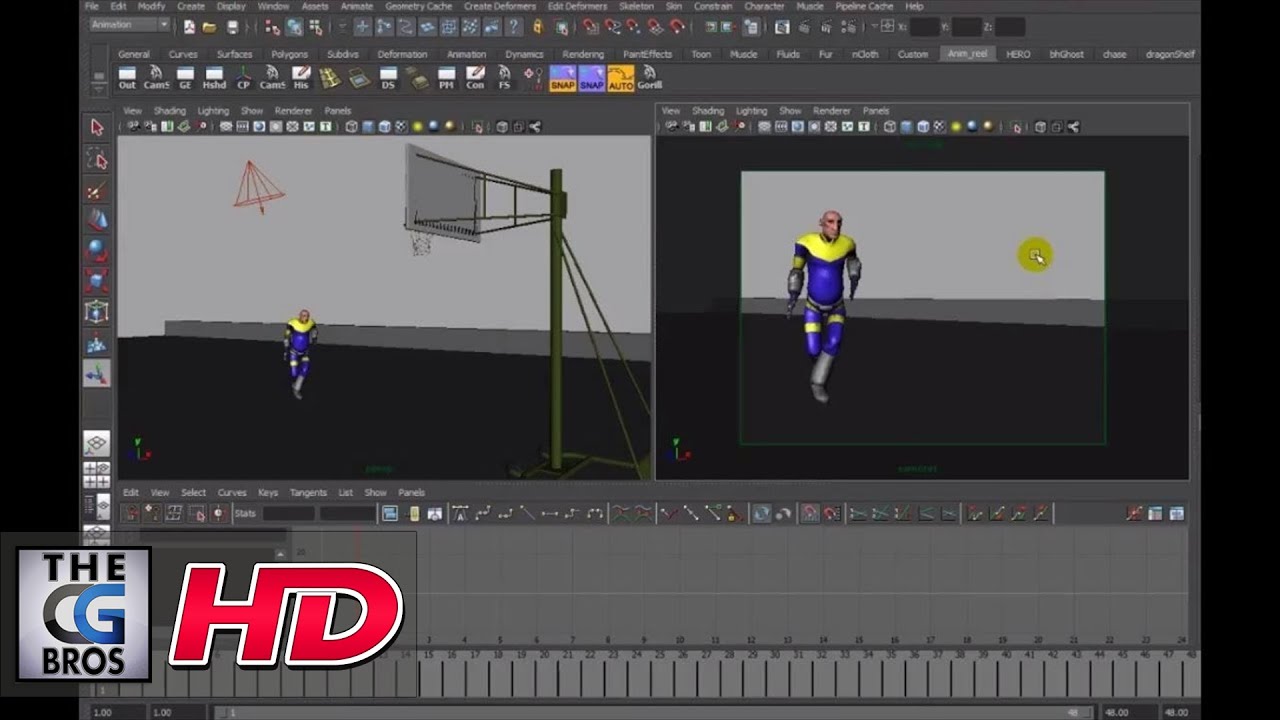Viewport: 1280px width, 720px height.
Task: Open left viewport Panels menu
Action: pyautogui.click(x=338, y=111)
